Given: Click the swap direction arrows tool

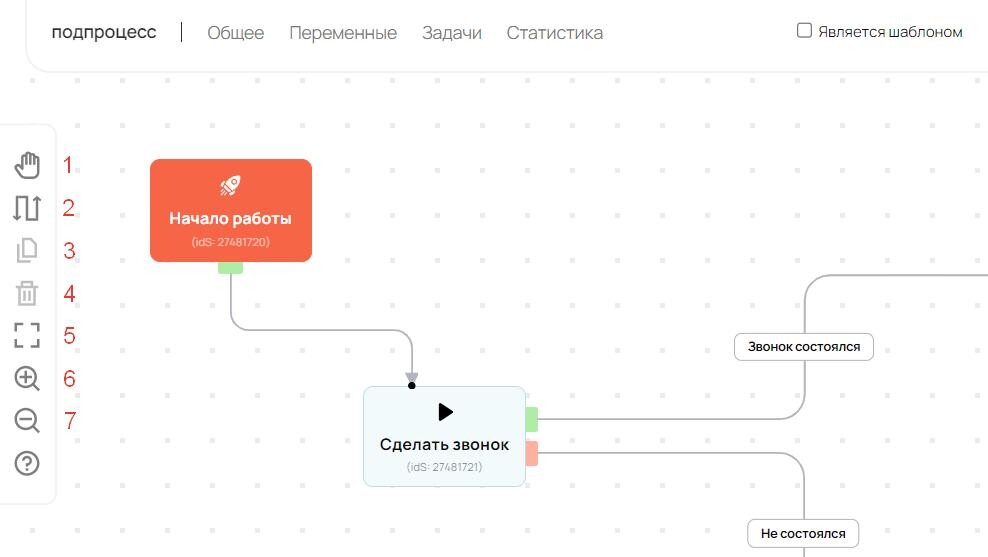Looking at the screenshot, I should pos(27,208).
